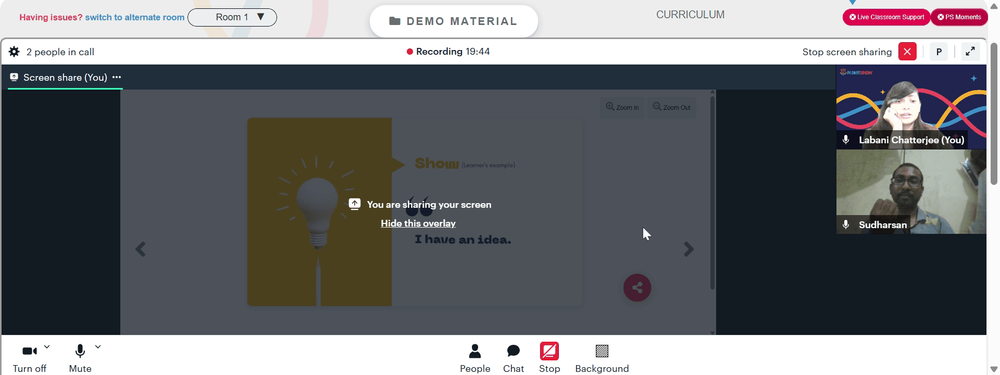Open the People panel
The width and height of the screenshot is (1000, 375).
[475, 358]
